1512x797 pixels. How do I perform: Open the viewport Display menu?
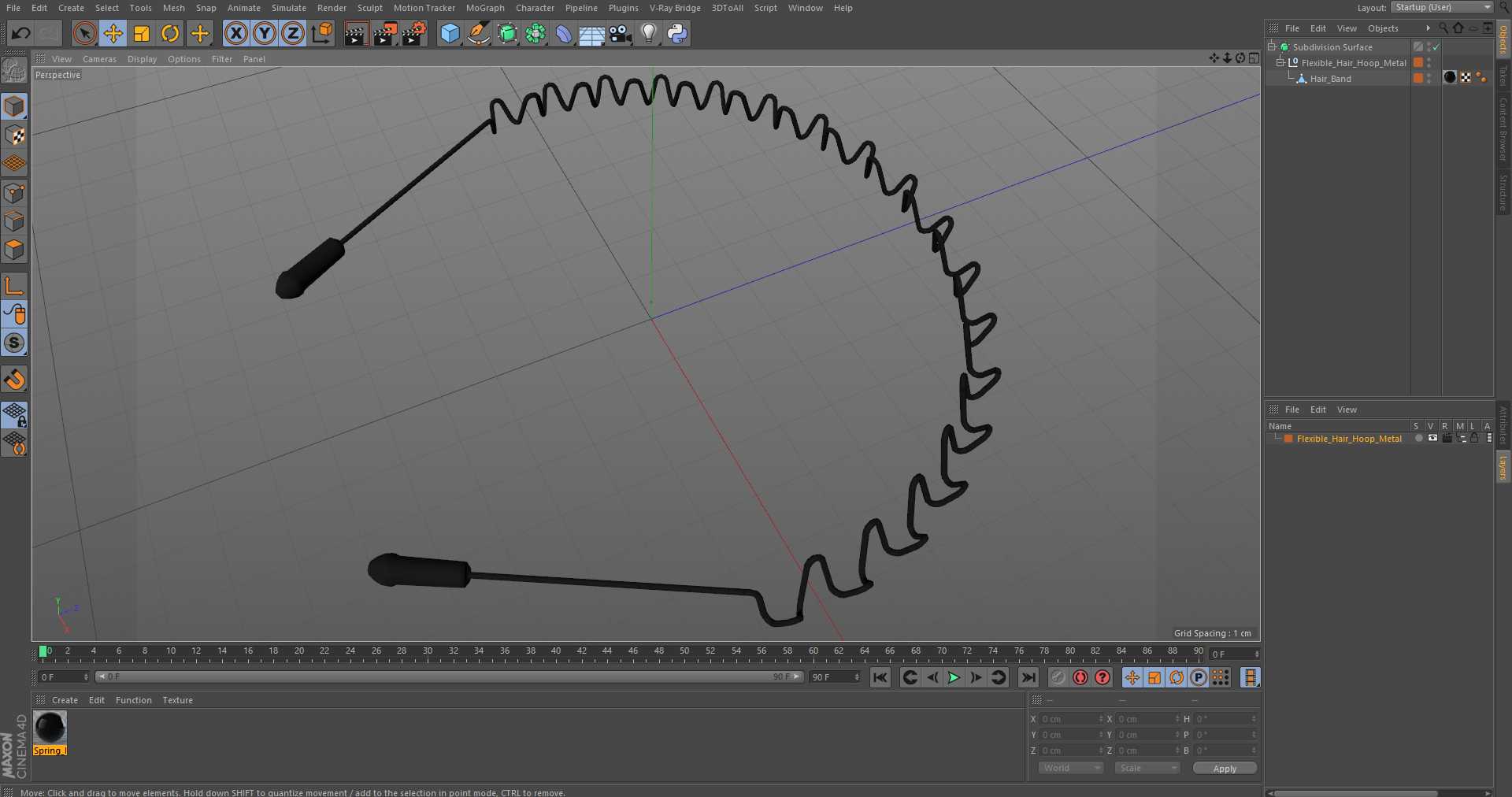coord(142,59)
